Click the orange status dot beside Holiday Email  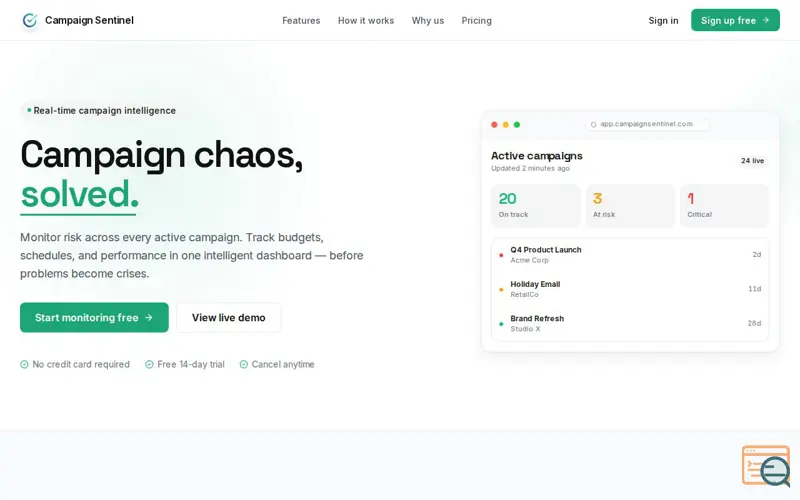pyautogui.click(x=501, y=289)
